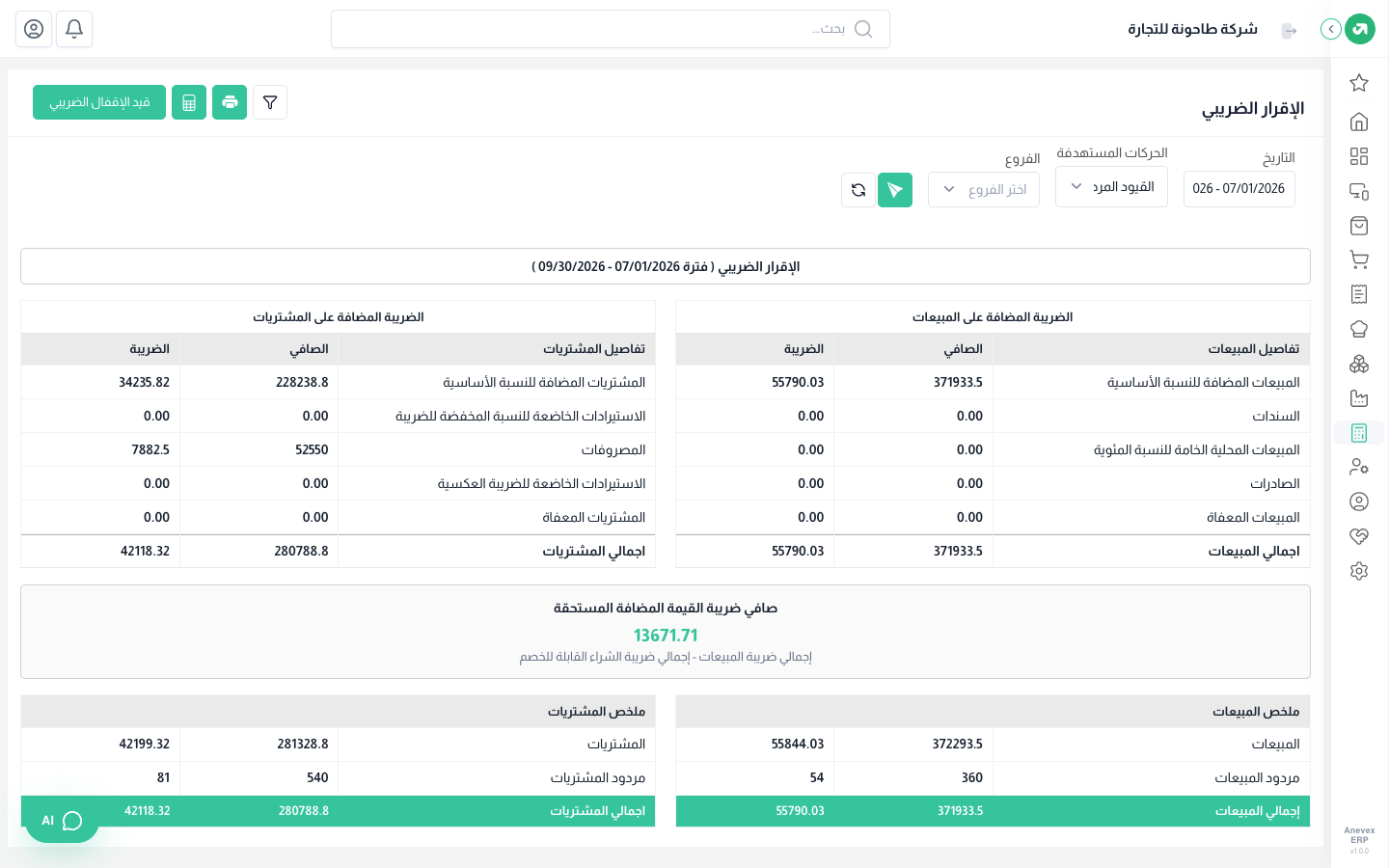Image resolution: width=1389 pixels, height=868 pixels.
Task: Click the green send arrow button
Action: point(895,190)
